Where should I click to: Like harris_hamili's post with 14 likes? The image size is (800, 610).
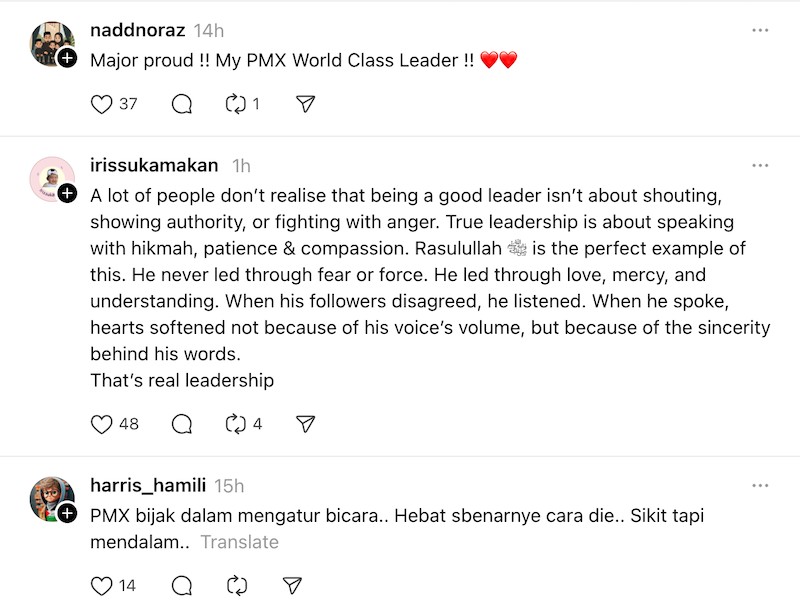tap(102, 585)
